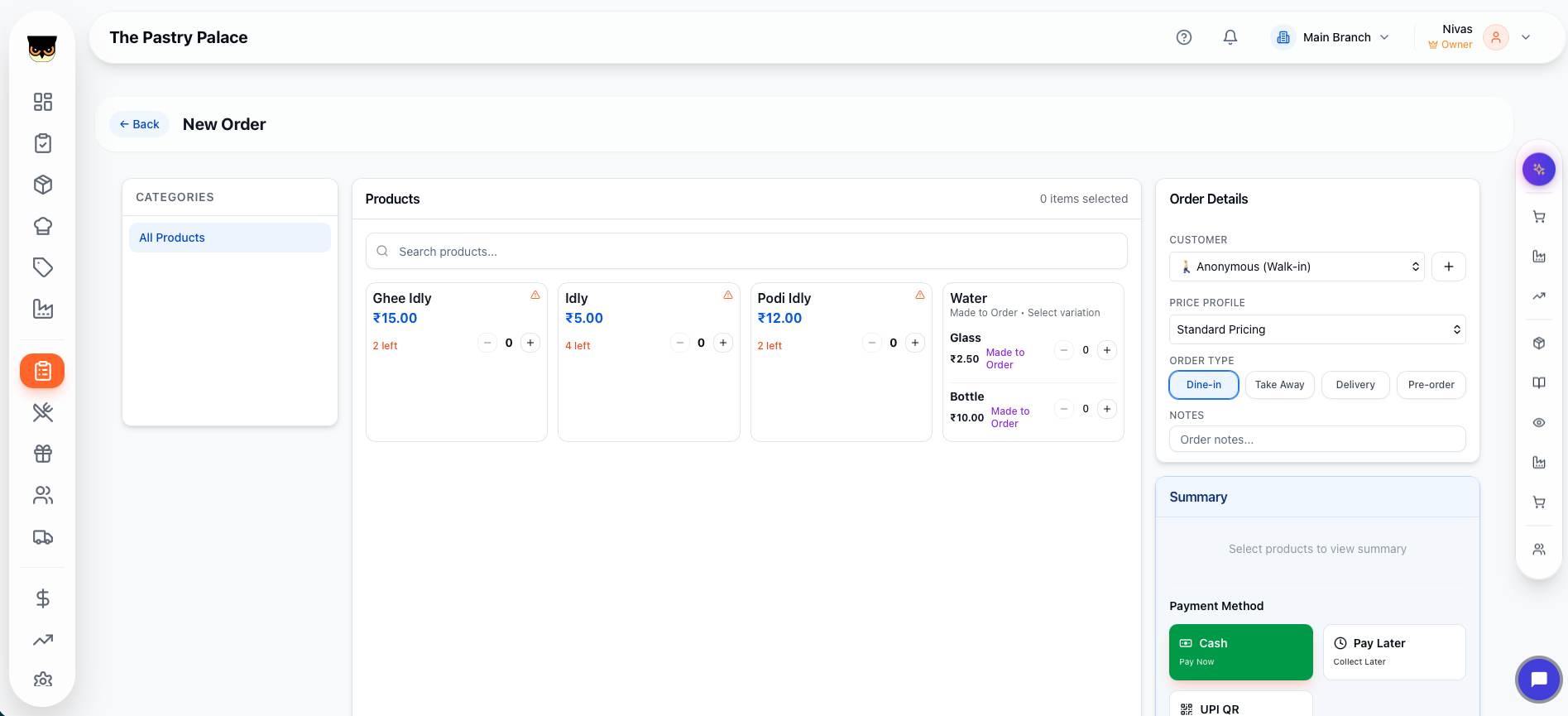Select the Take Away order type

pos(1279,385)
